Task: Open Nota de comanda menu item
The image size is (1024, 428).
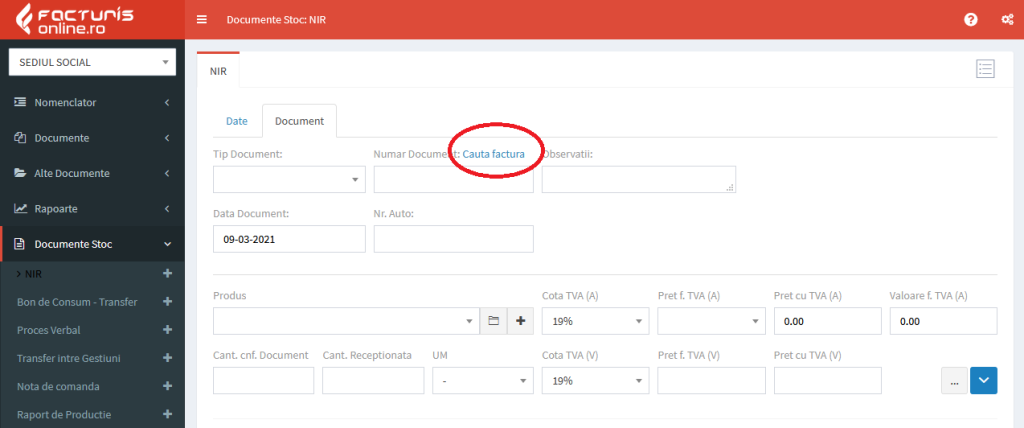Action: (x=58, y=386)
